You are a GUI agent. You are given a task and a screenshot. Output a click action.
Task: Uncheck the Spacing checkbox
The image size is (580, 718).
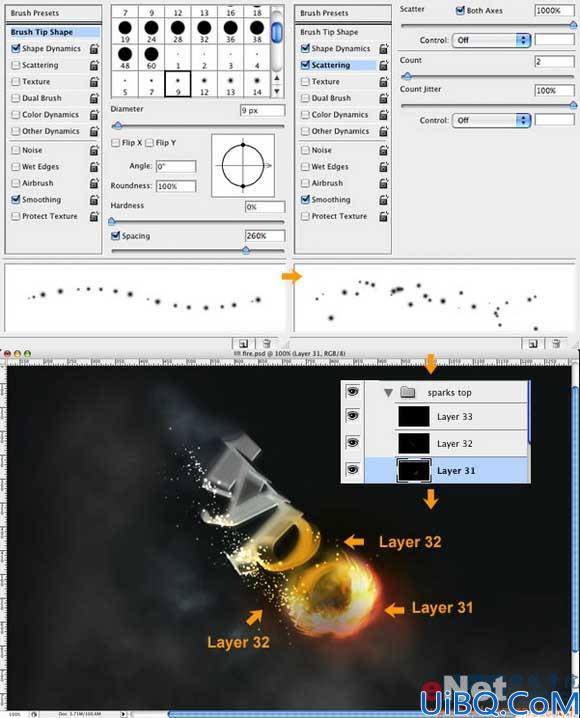(x=115, y=236)
